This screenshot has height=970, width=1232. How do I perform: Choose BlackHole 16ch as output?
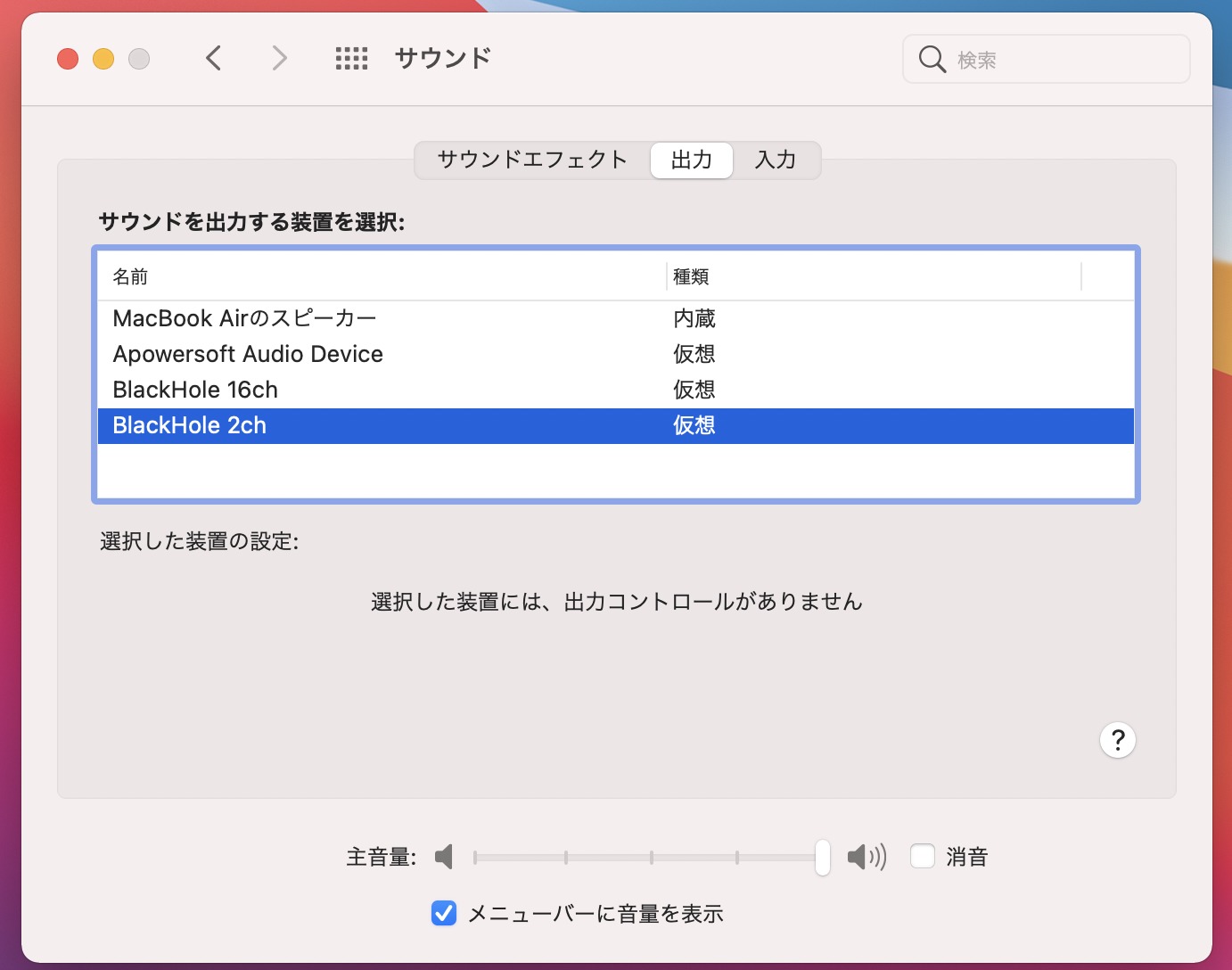pyautogui.click(x=195, y=390)
